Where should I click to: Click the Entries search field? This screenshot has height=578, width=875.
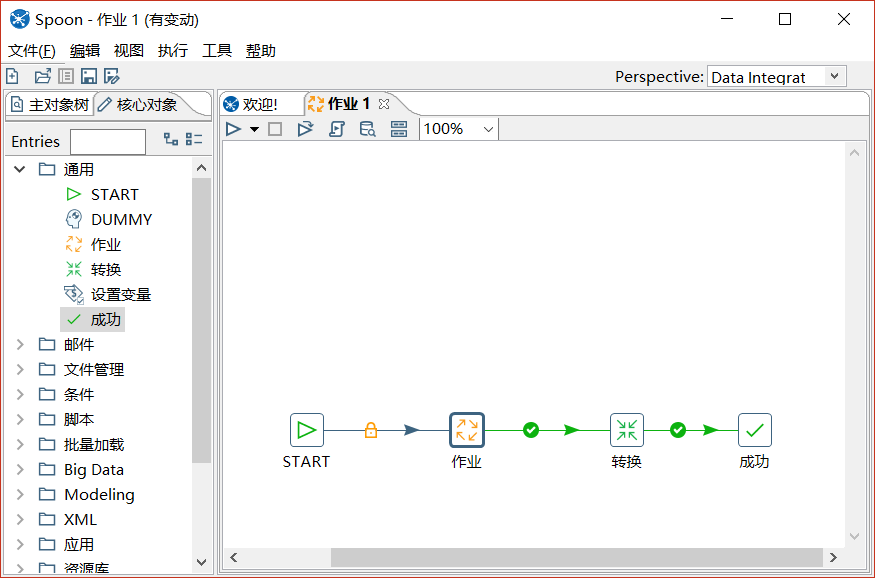(x=108, y=142)
